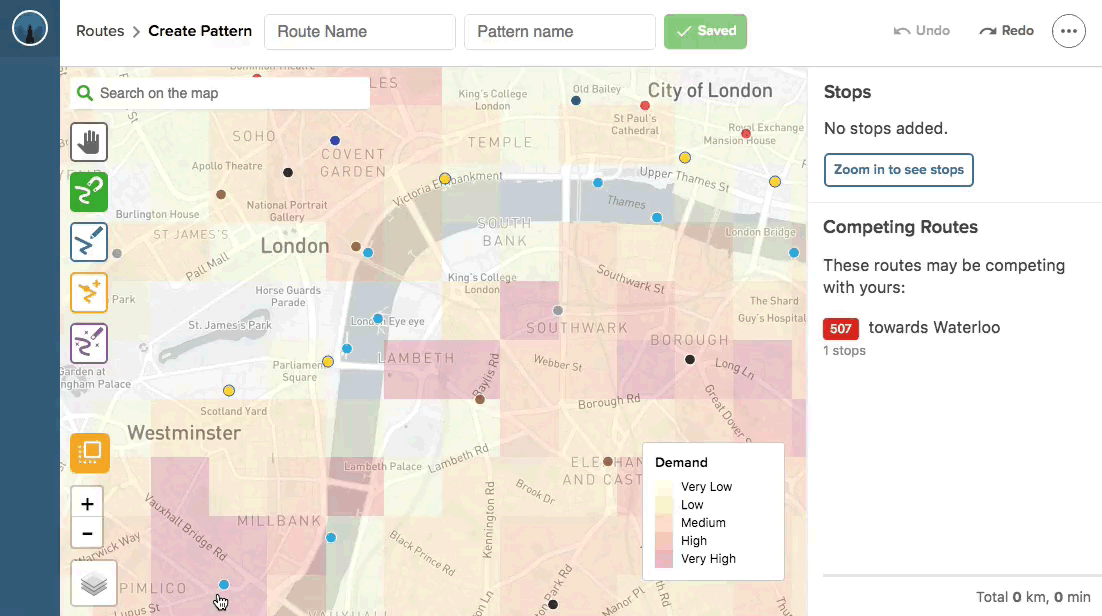This screenshot has height=616, width=1102.
Task: Click the search magnifier icon
Action: pos(85,93)
